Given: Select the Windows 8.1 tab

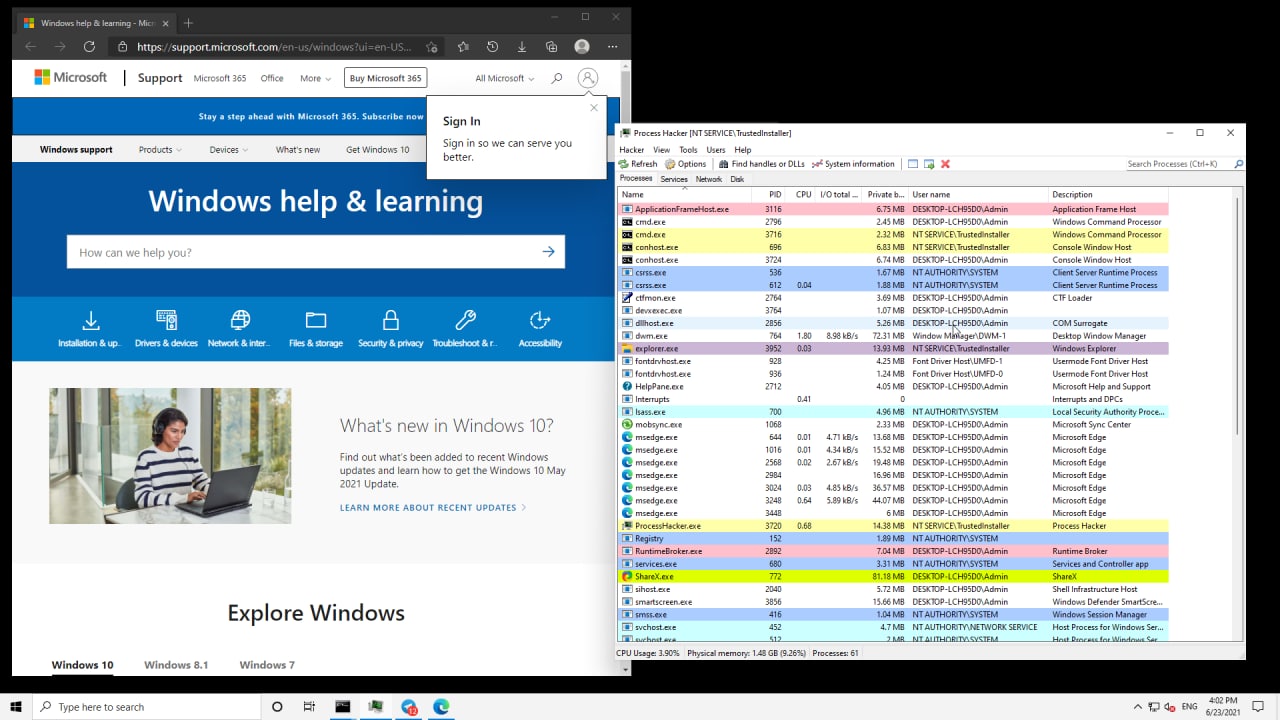Looking at the screenshot, I should click(x=176, y=665).
